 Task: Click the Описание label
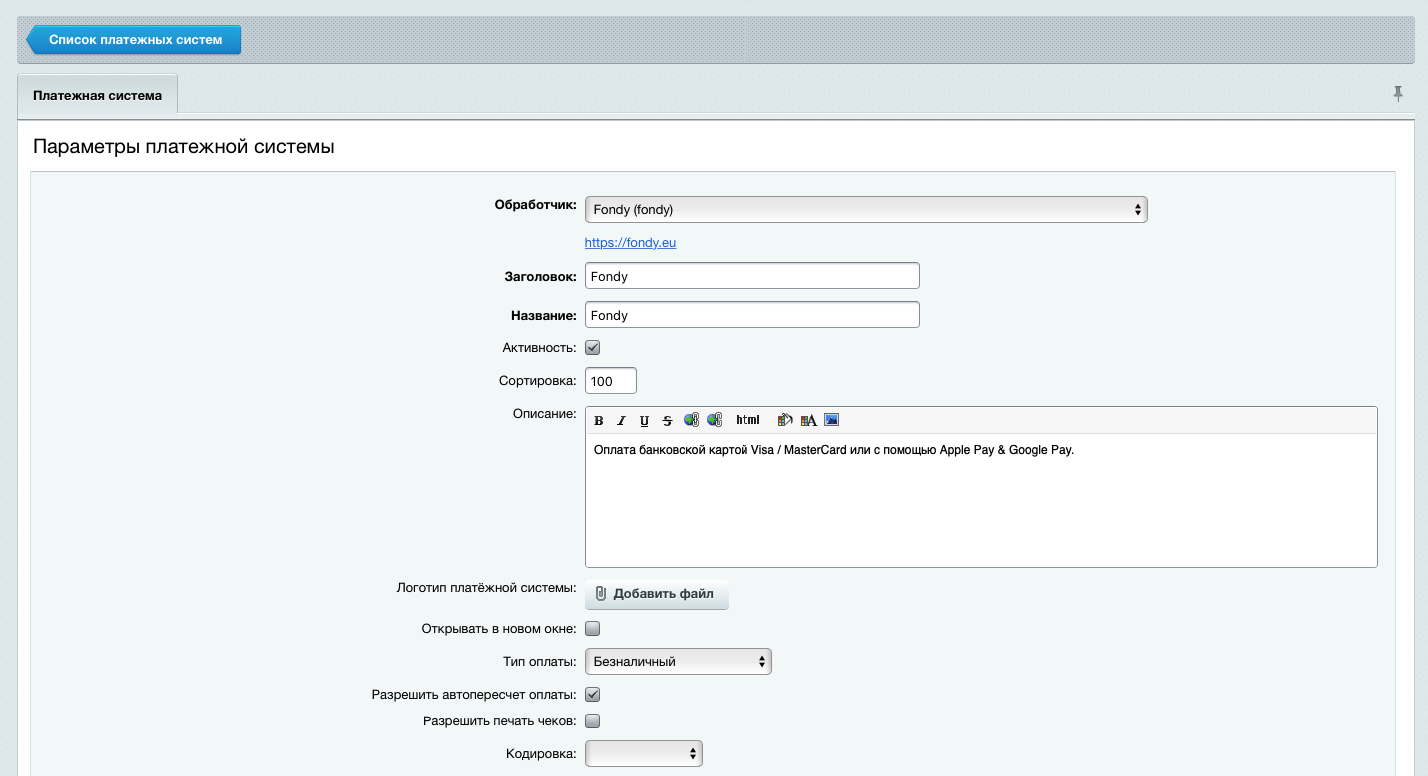[x=545, y=413]
